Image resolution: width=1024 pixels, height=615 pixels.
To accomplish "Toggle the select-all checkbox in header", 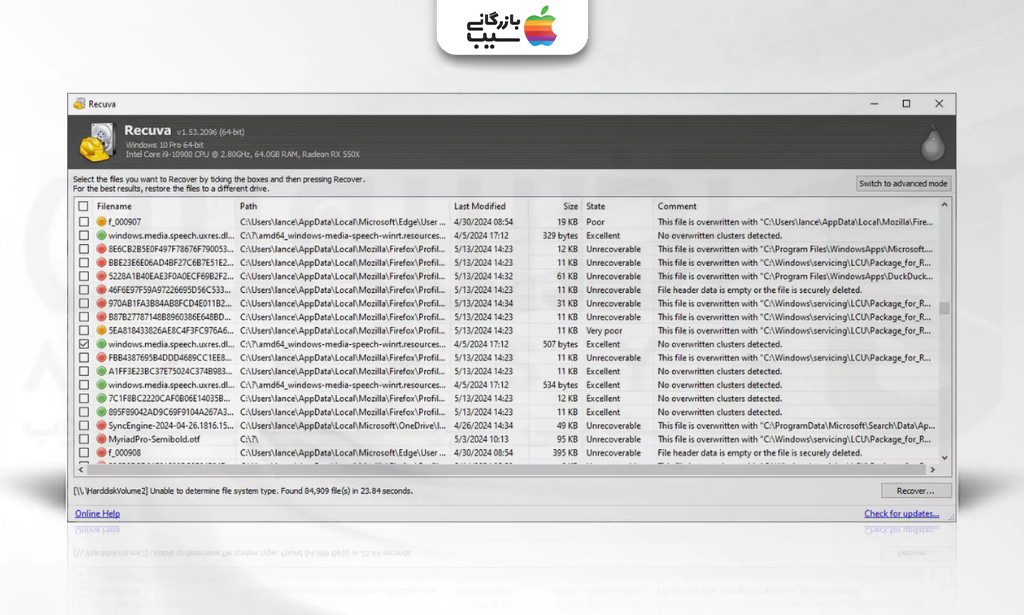I will (84, 206).
